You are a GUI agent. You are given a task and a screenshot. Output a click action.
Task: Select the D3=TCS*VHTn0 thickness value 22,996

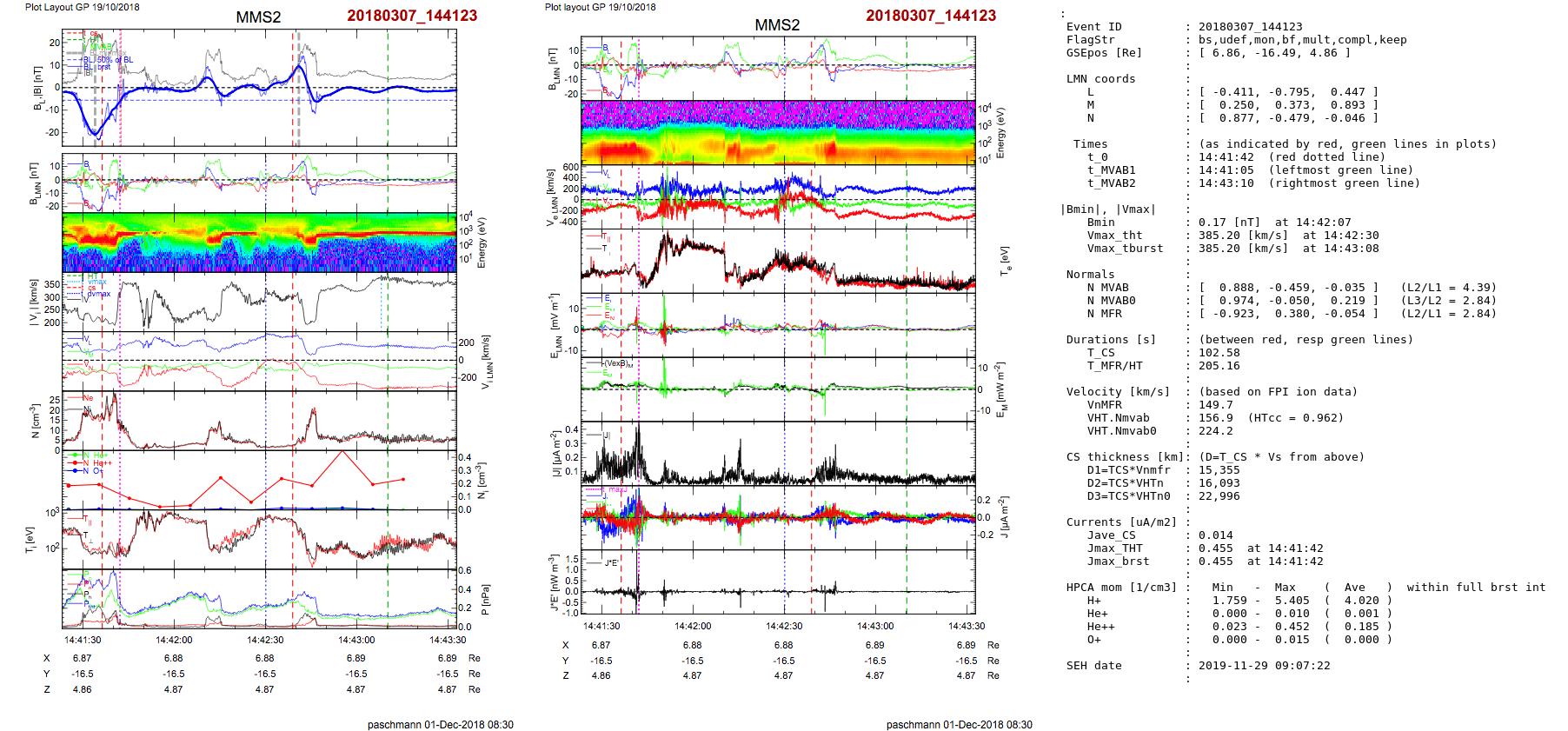tap(1219, 496)
